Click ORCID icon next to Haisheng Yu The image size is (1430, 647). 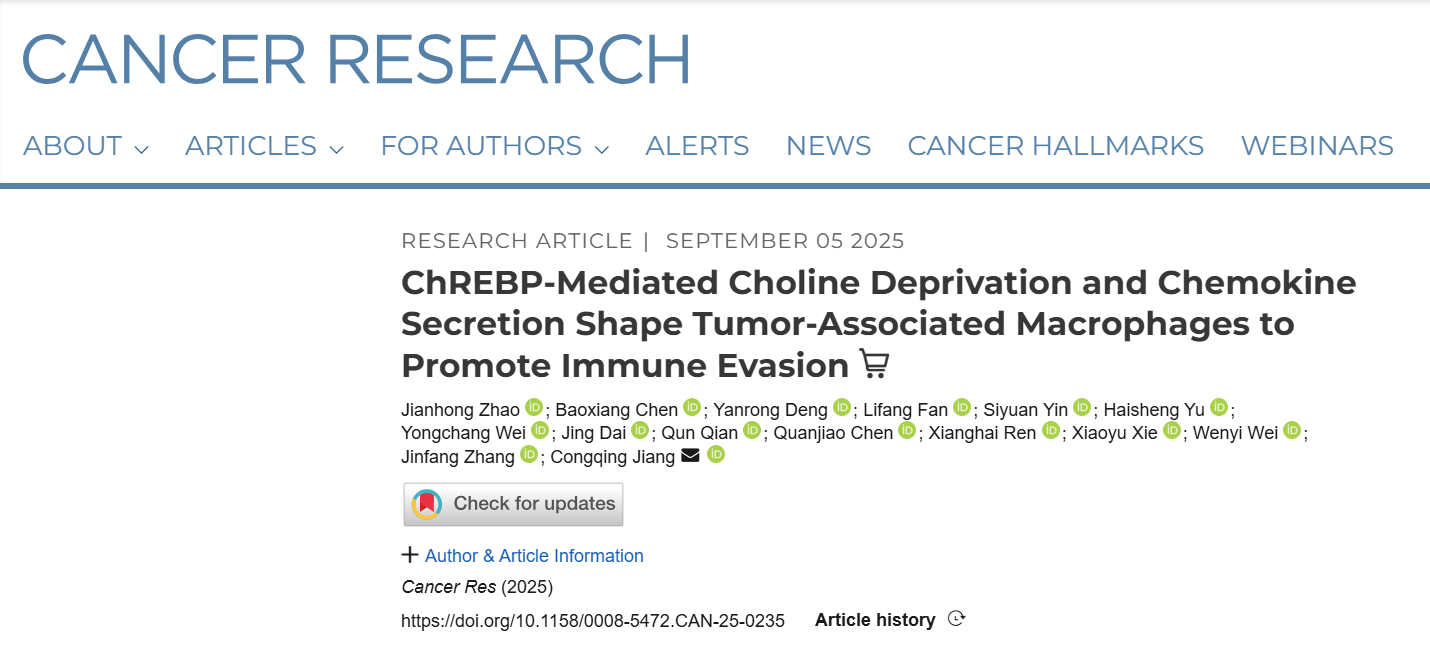[1218, 408]
